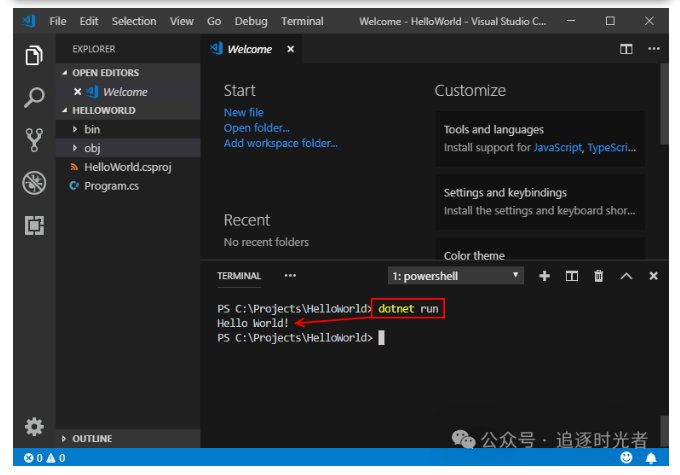Open the Debug view icon
This screenshot has width=680, height=475.
pyautogui.click(x=34, y=183)
